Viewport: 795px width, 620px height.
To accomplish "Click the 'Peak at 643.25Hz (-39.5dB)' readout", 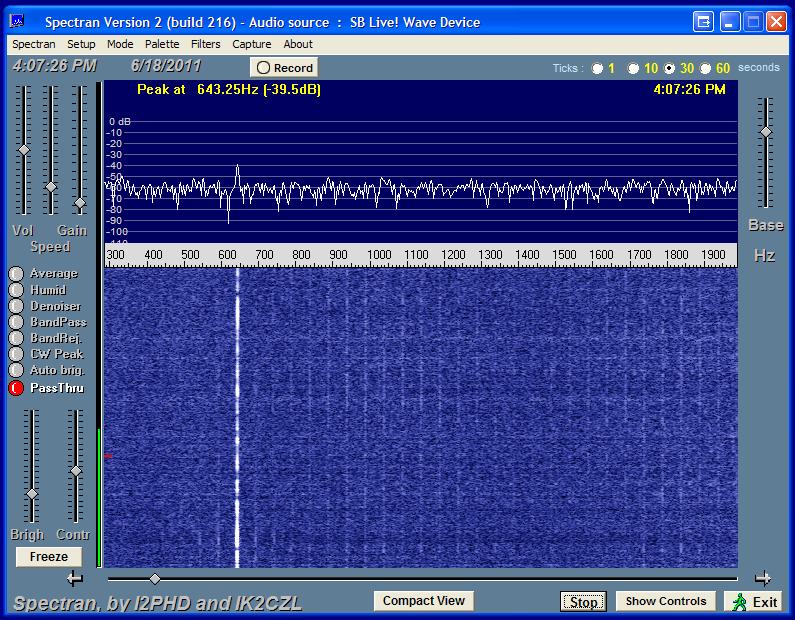I will coord(229,90).
